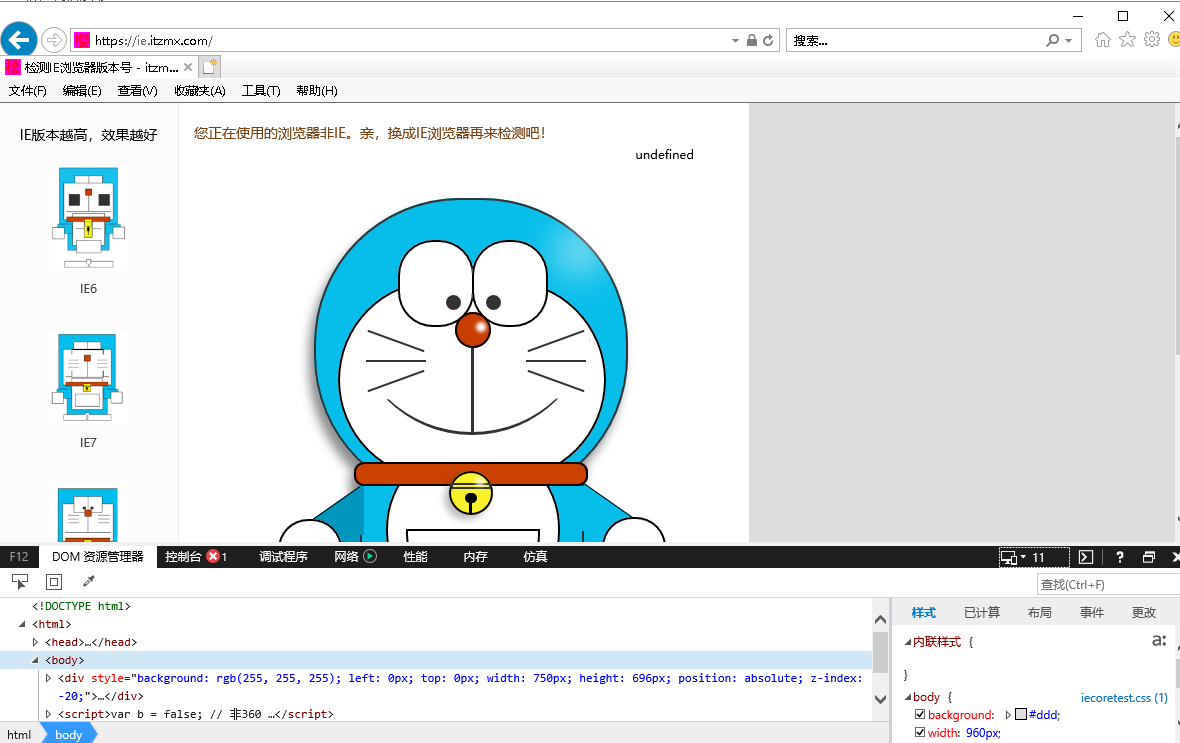Switch to 调试程序 debugger tab
1180x743 pixels.
[284, 556]
